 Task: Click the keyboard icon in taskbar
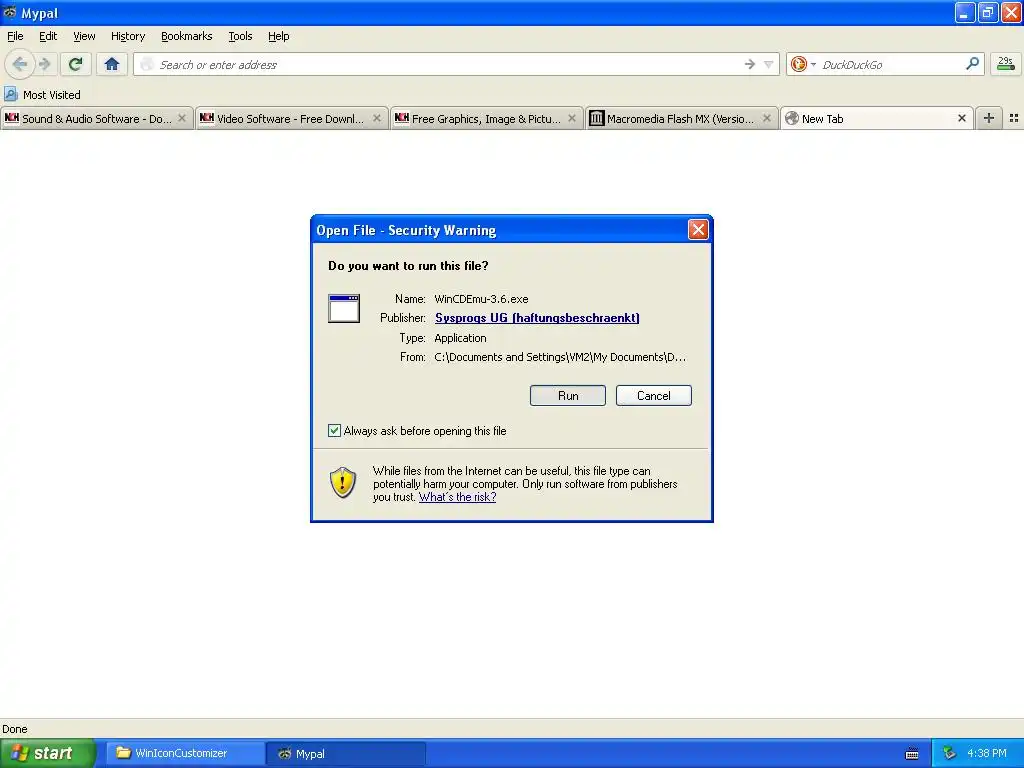tap(912, 754)
